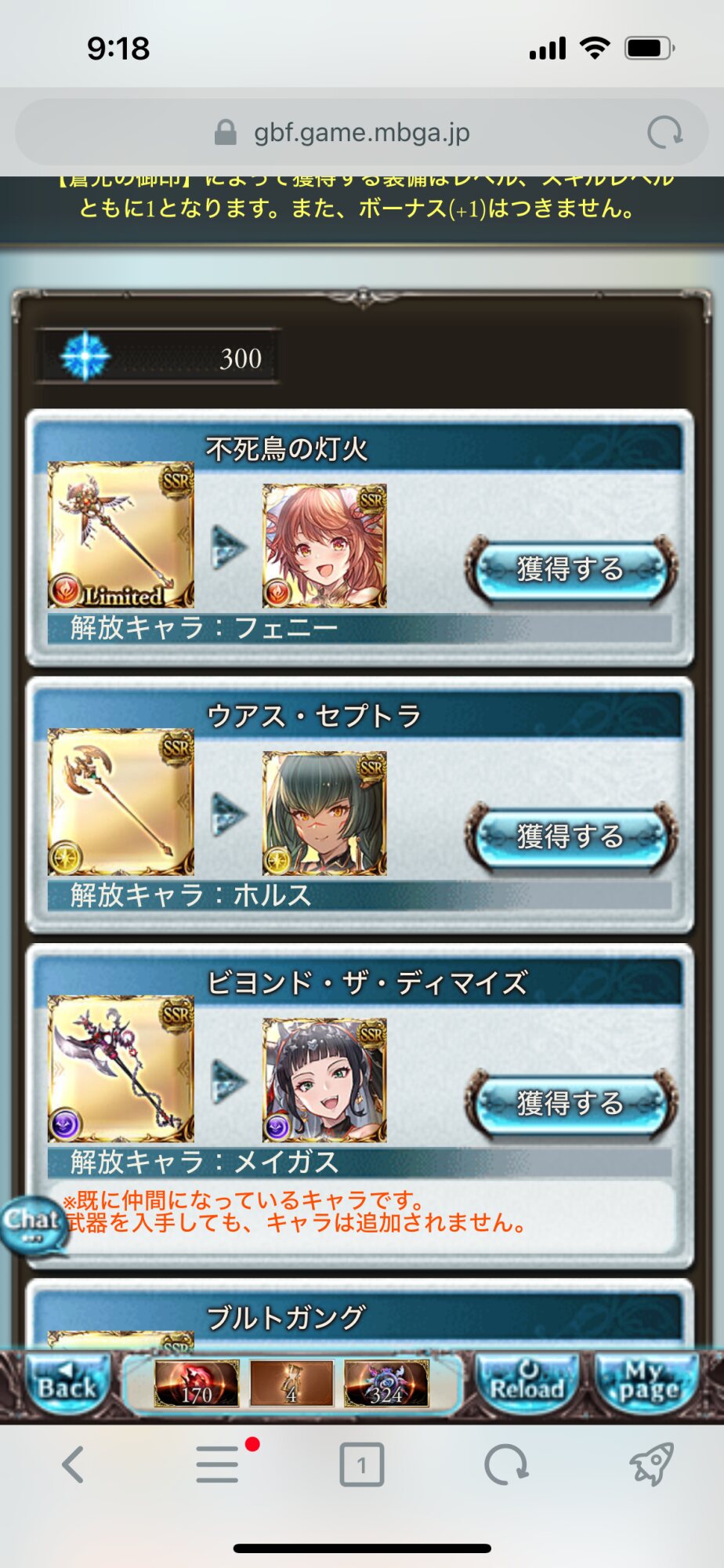Tap the 不死鳥の灯火 weapon icon
724x1568 pixels.
click(121, 535)
